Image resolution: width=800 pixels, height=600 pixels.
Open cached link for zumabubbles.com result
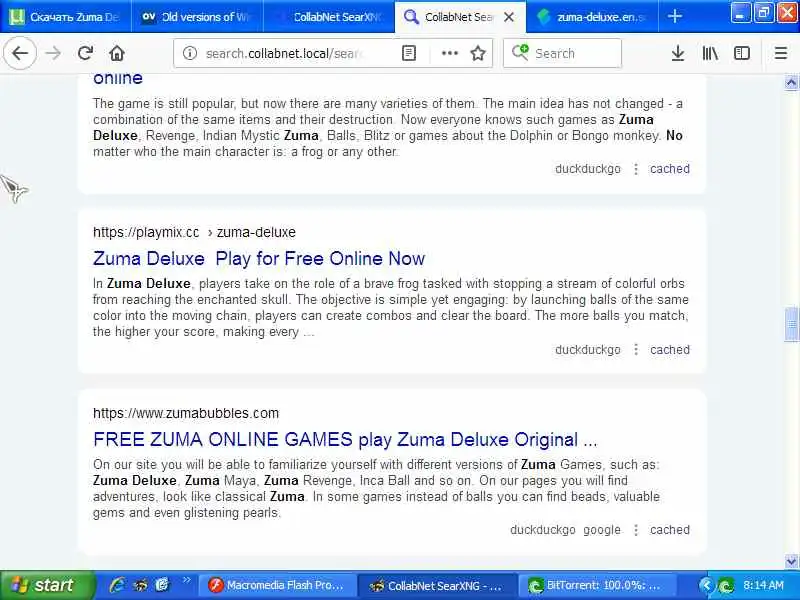point(669,530)
